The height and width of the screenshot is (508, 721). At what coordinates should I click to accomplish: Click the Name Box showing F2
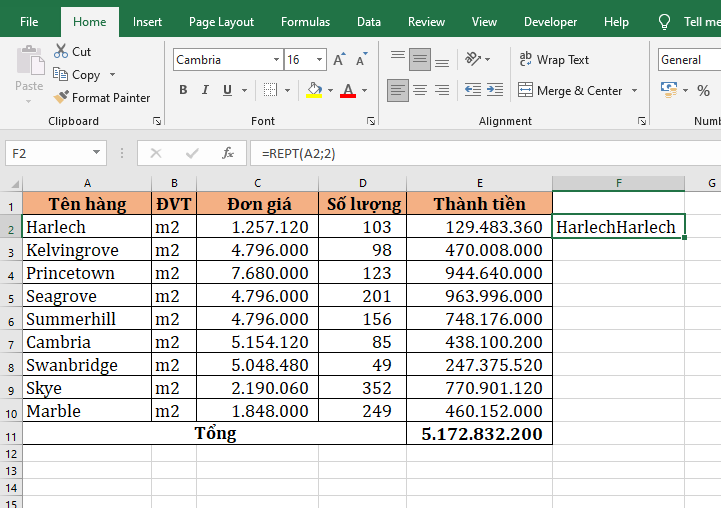[48, 153]
